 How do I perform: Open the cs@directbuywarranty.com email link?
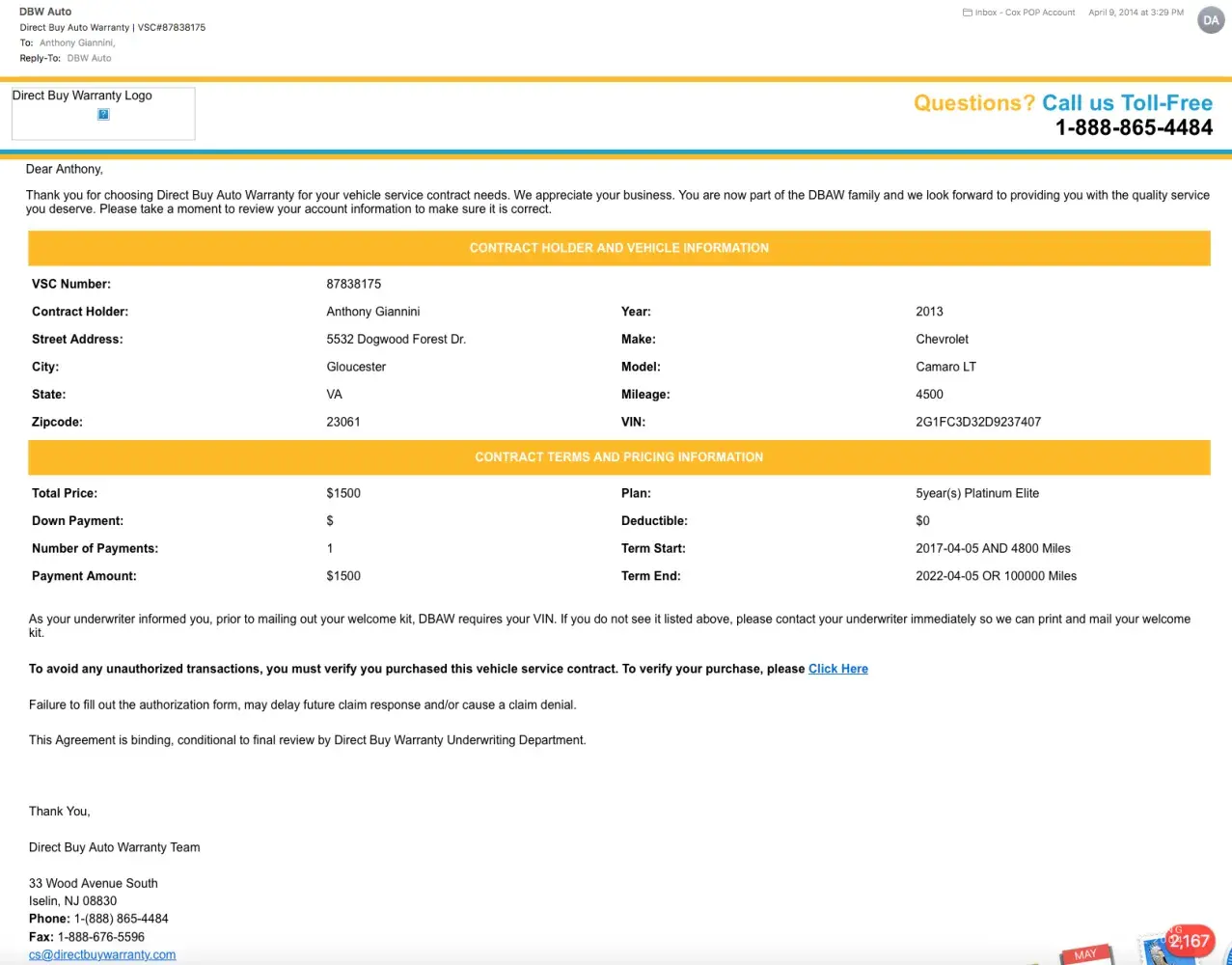[102, 954]
